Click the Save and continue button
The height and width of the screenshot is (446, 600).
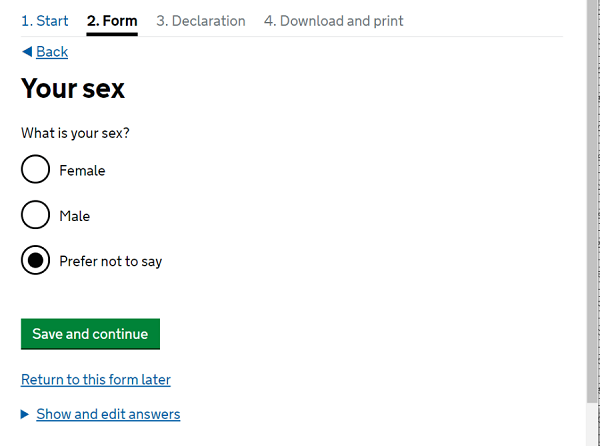90,334
